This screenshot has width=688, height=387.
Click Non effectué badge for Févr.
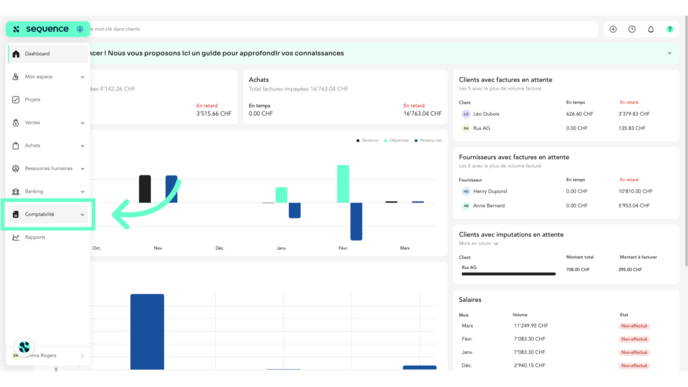point(634,339)
